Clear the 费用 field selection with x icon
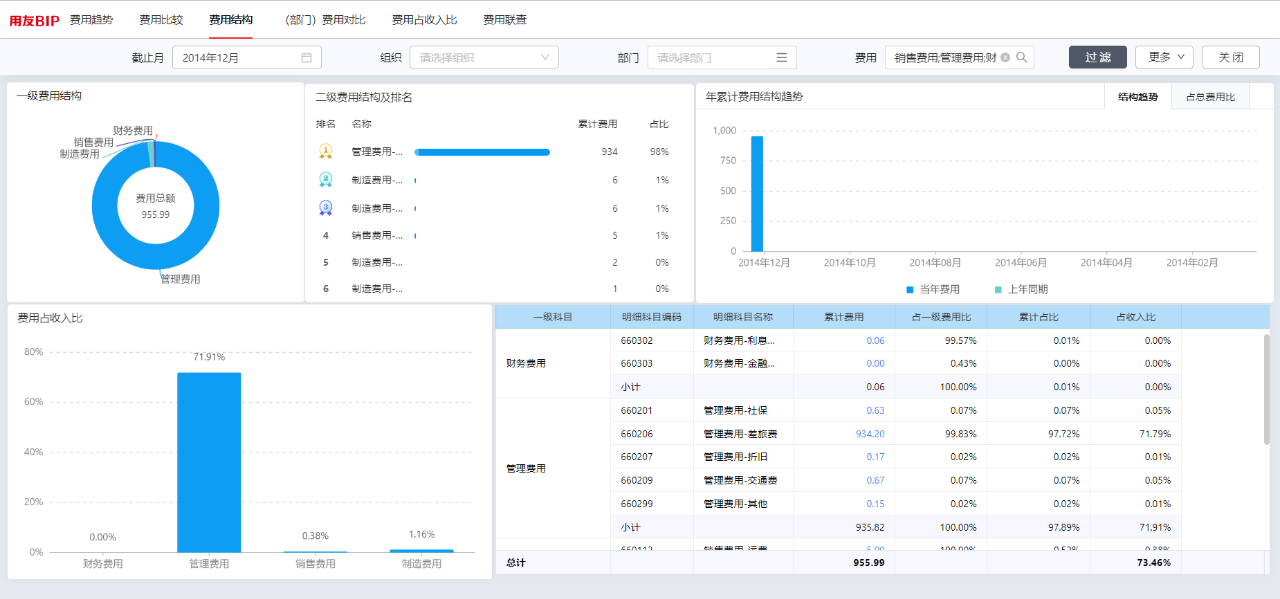Screen dimensions: 1280x599 pyautogui.click(x=1005, y=58)
